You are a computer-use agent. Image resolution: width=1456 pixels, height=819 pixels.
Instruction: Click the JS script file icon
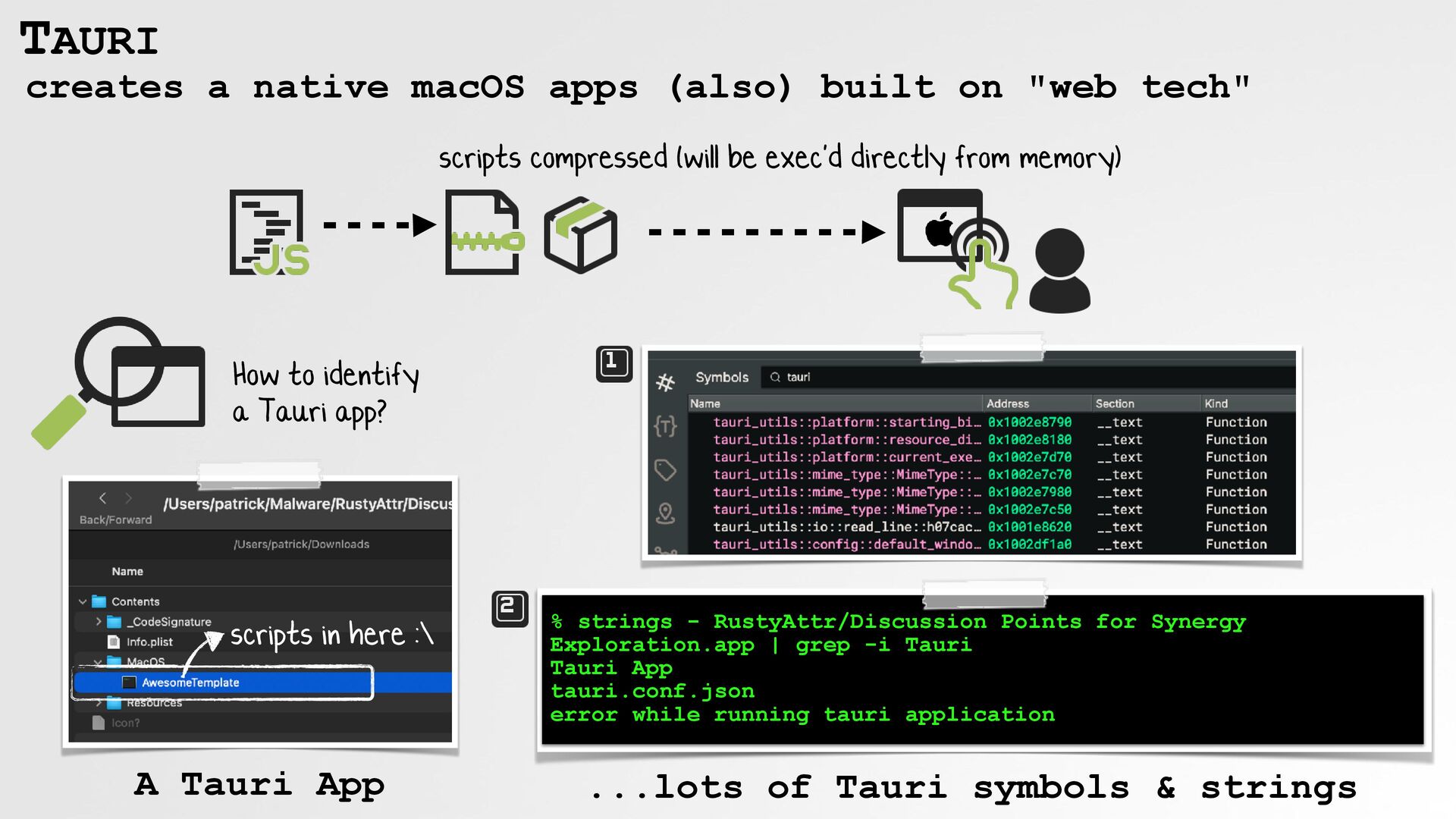[269, 232]
